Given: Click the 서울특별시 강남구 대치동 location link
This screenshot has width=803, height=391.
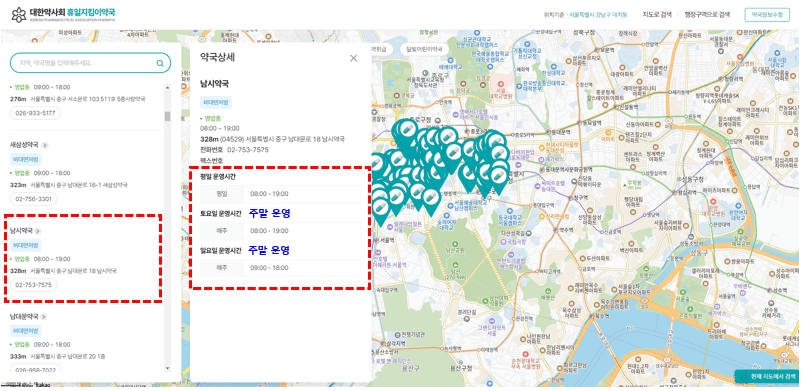Looking at the screenshot, I should coord(599,14).
